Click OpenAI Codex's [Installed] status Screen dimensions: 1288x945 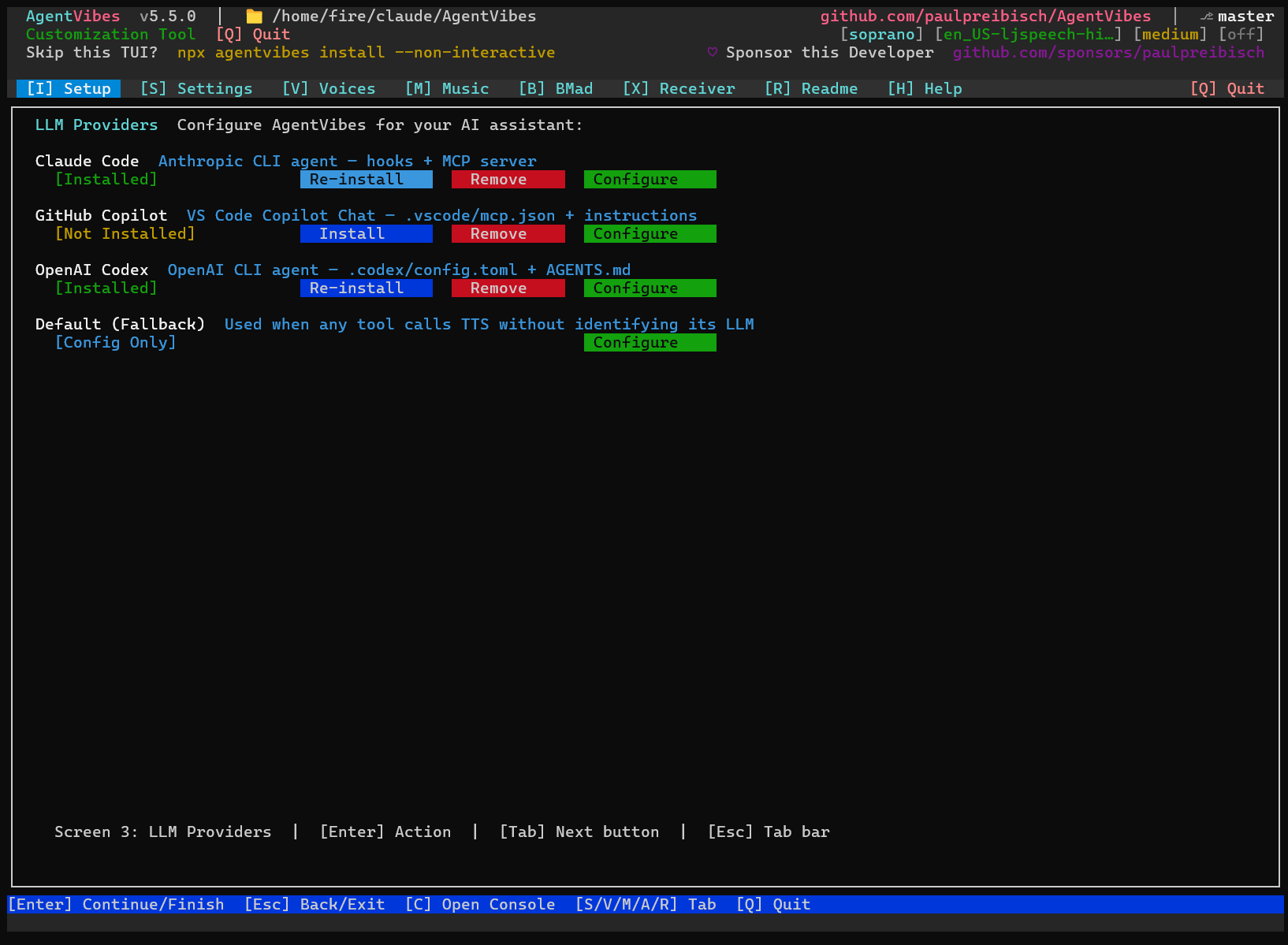[x=106, y=288]
